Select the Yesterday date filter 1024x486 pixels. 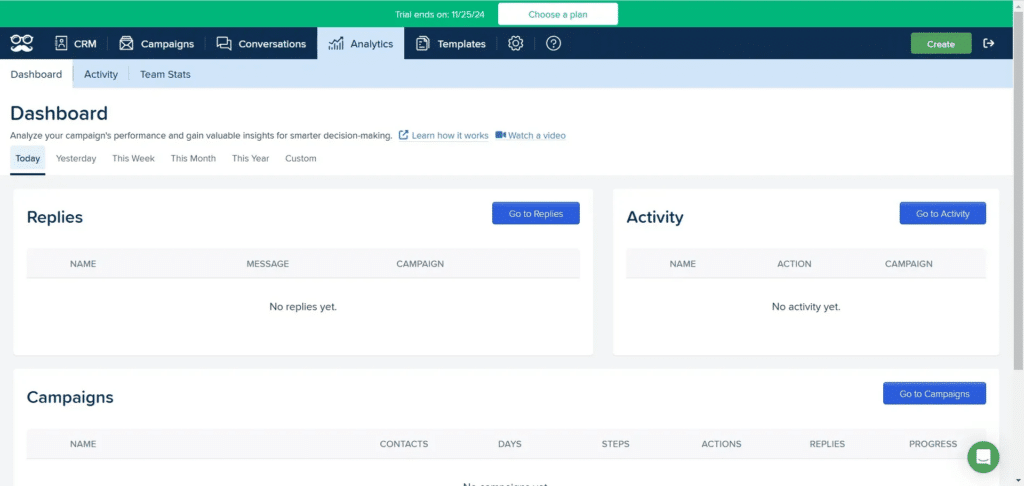[76, 158]
